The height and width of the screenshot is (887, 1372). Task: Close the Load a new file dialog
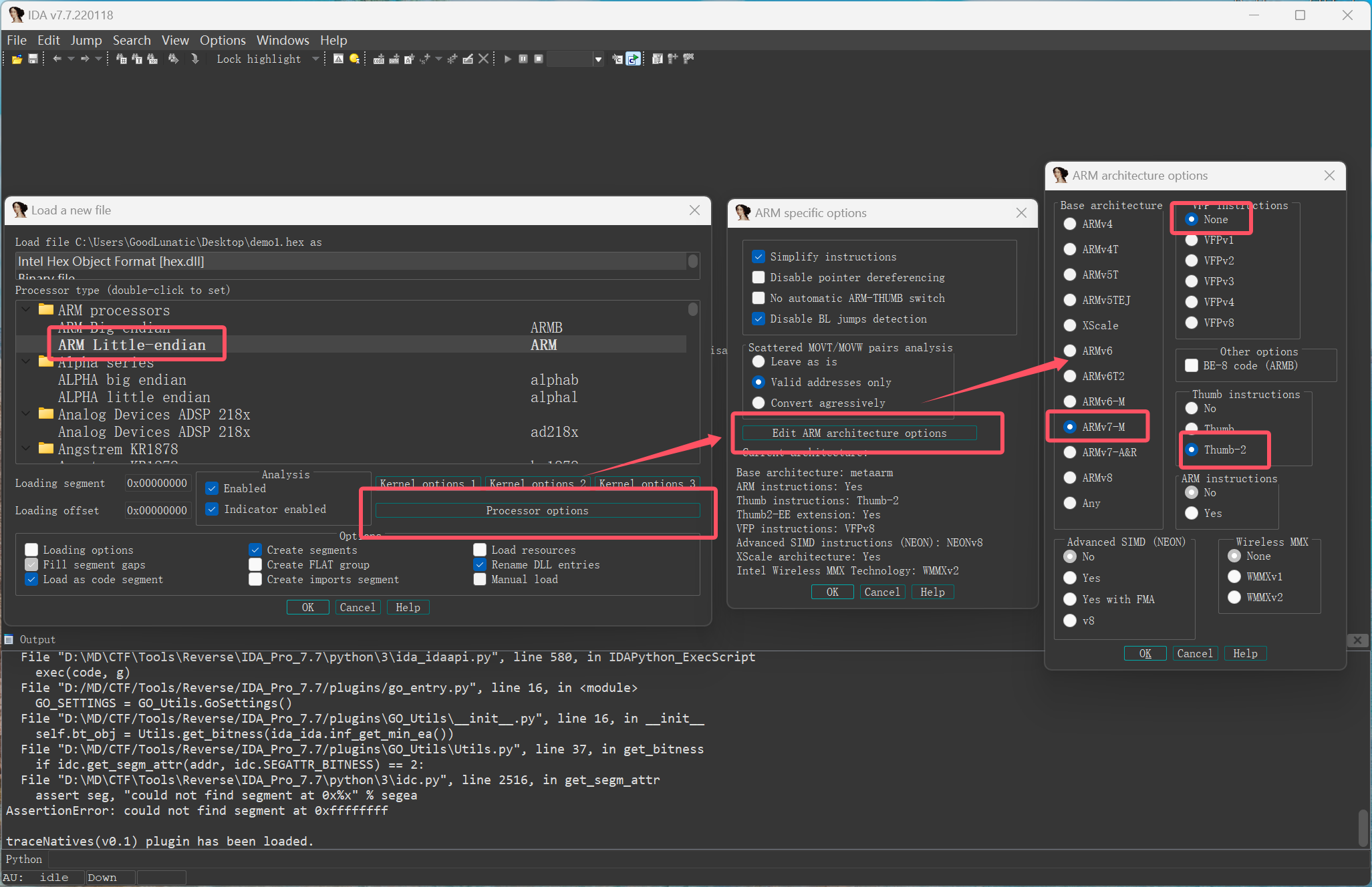click(x=694, y=210)
